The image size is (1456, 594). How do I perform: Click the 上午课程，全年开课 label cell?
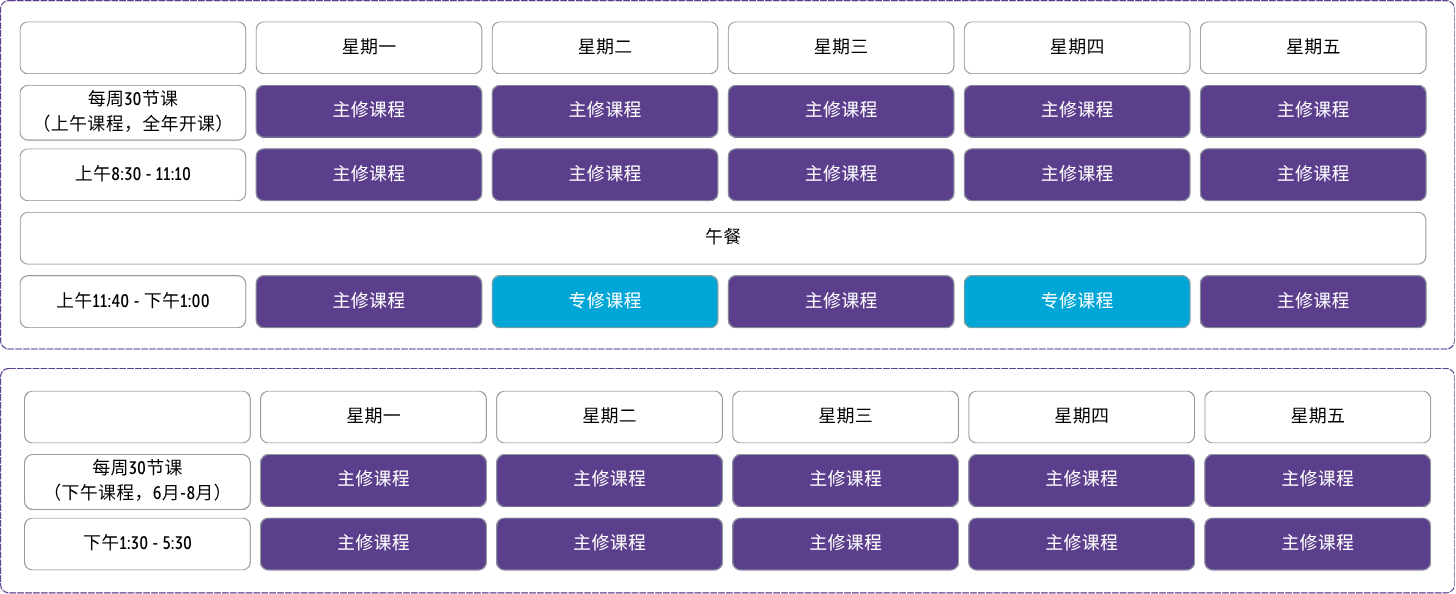click(x=133, y=112)
